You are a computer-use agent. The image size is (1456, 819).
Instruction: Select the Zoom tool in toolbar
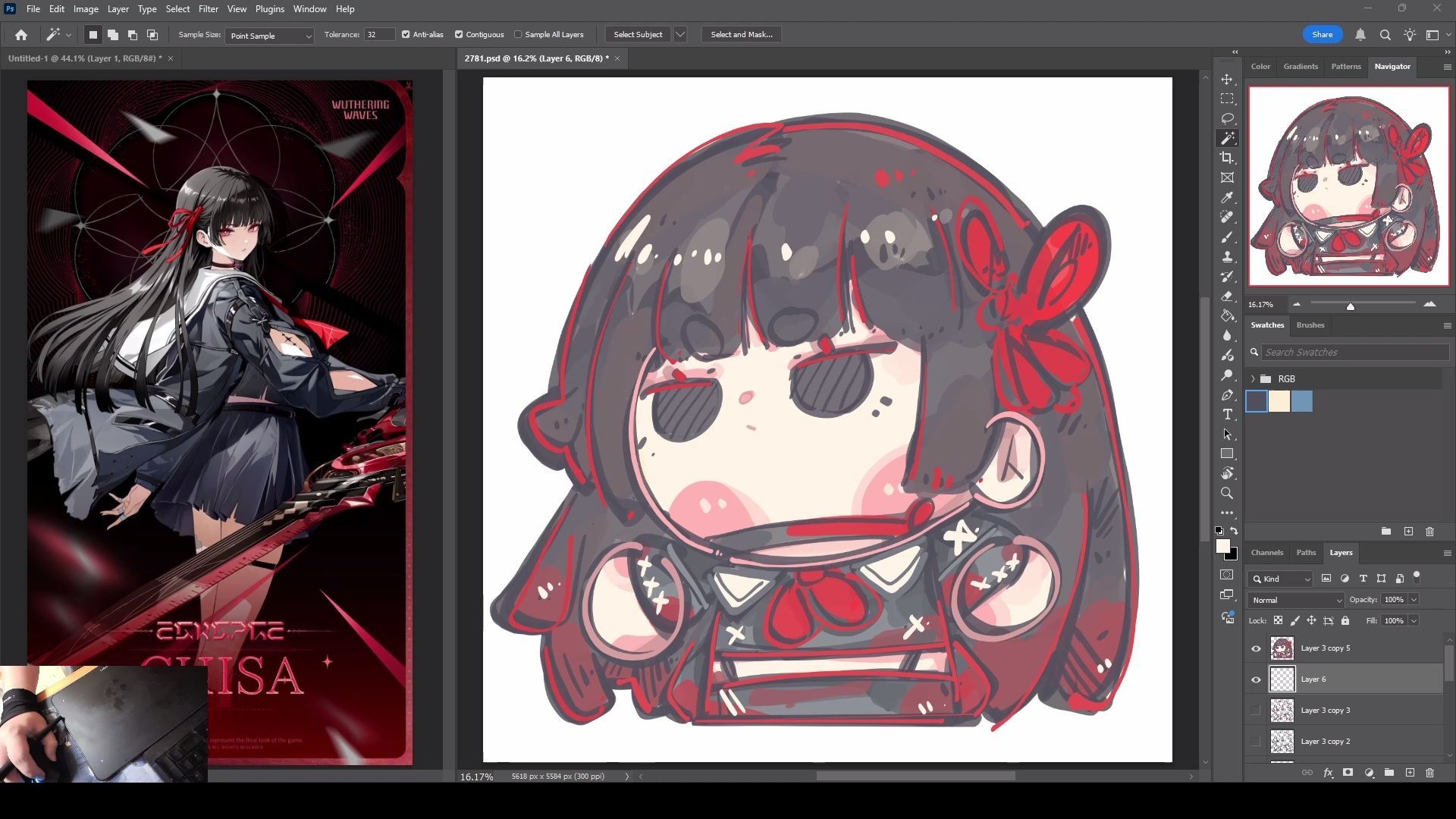(x=1227, y=493)
